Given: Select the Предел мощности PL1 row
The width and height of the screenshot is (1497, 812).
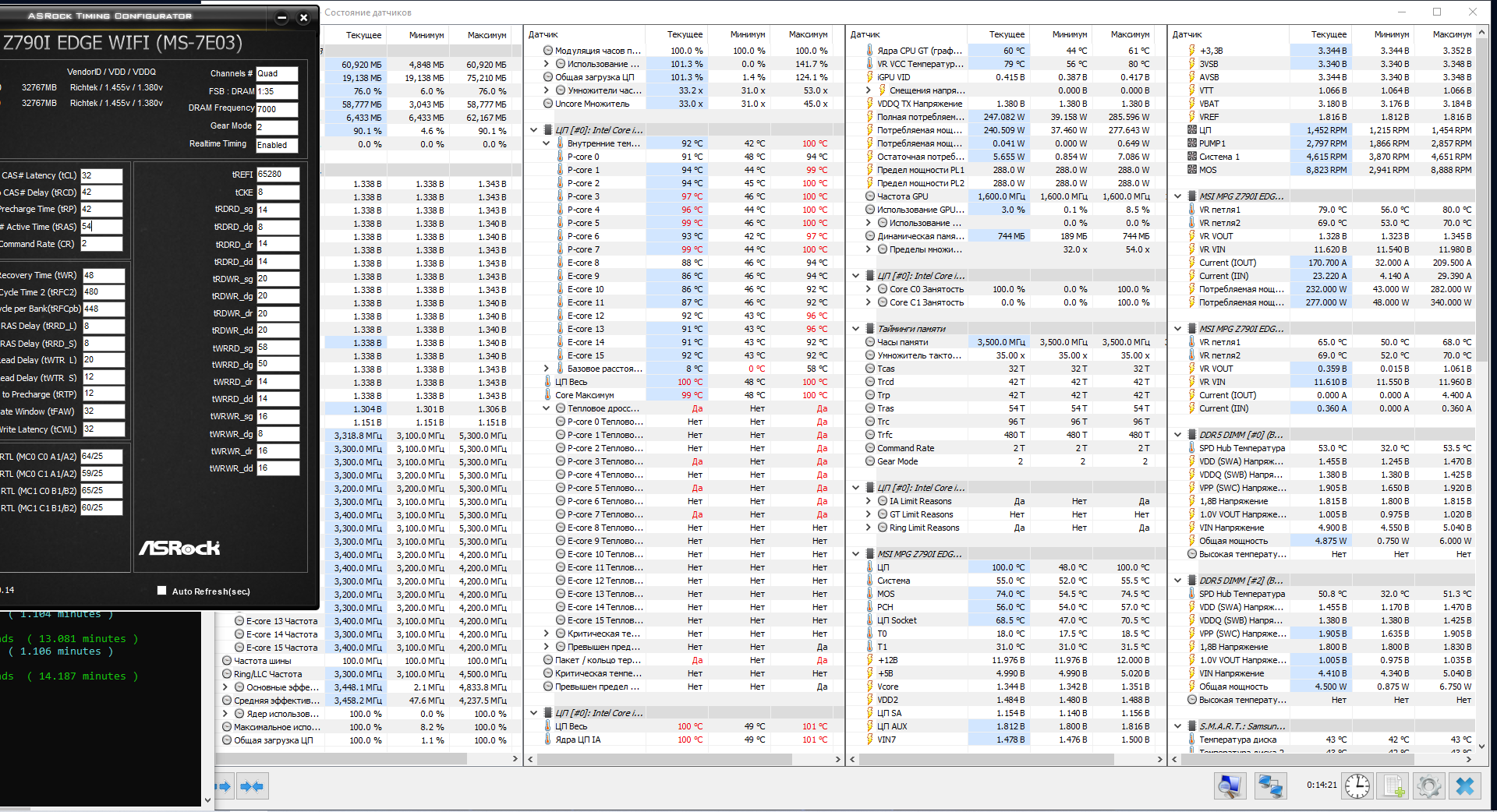Looking at the screenshot, I should point(1006,170).
